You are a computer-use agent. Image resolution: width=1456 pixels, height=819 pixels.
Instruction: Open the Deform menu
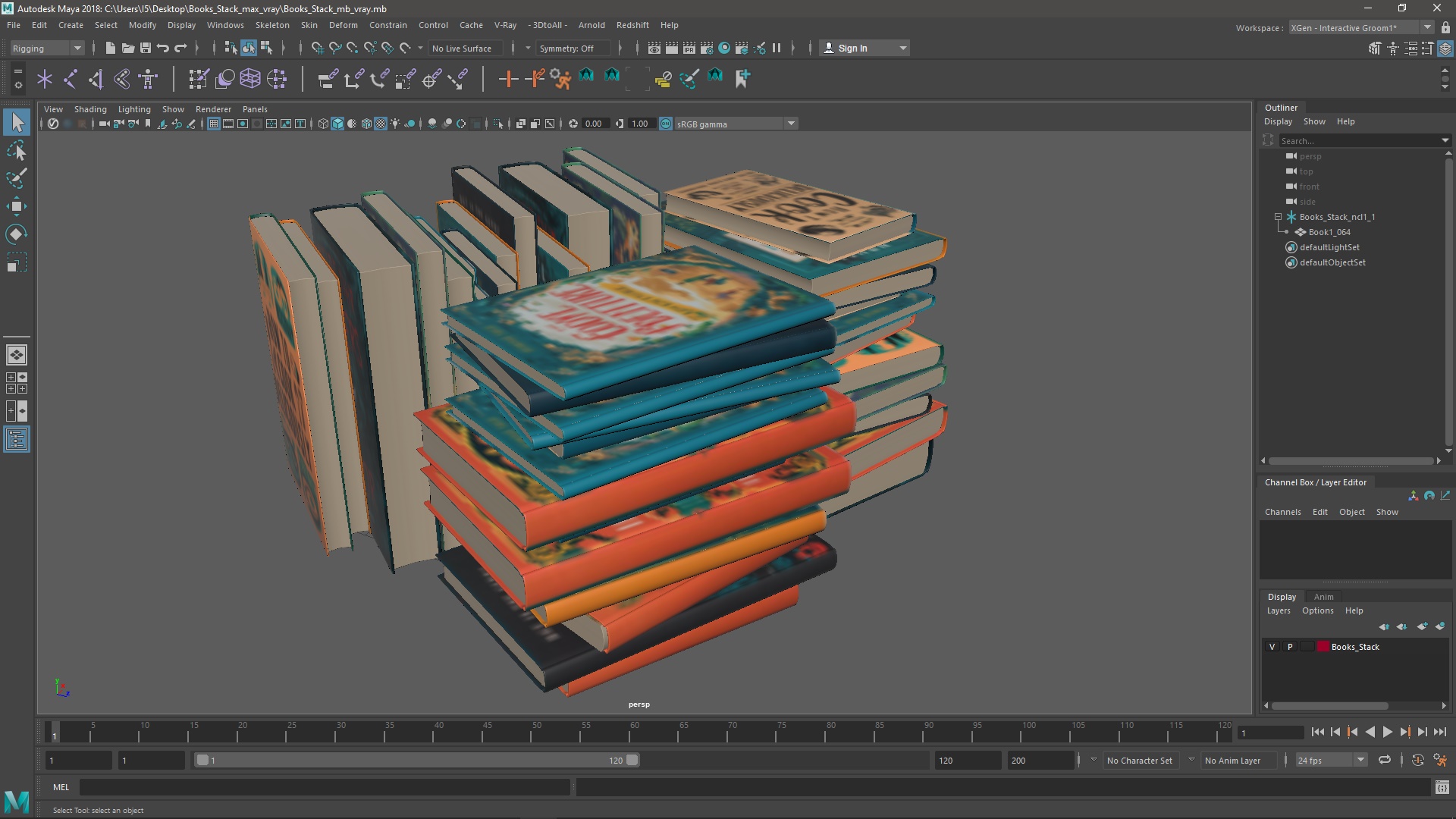click(343, 25)
